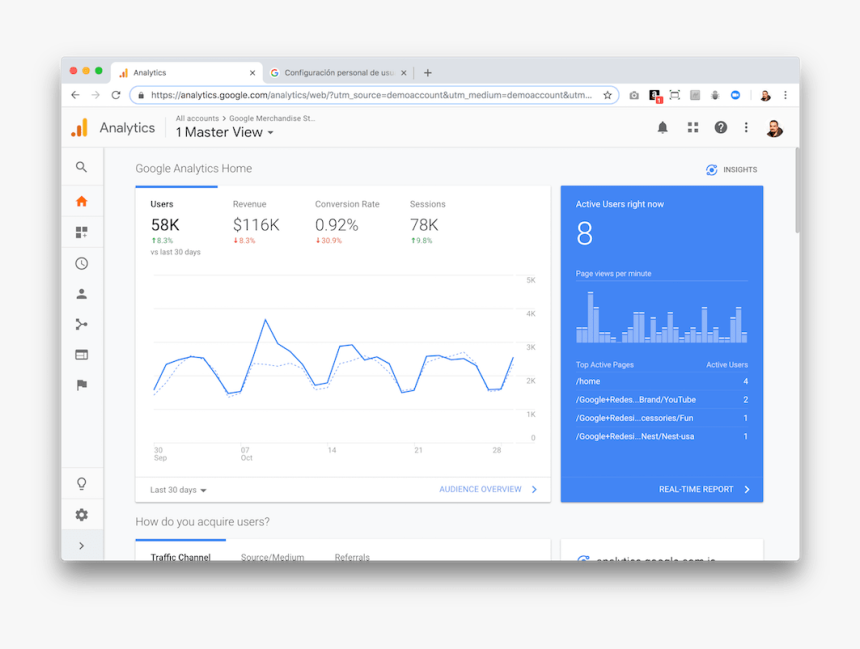Click the Chrome profile avatar in the toolbar
The width and height of the screenshot is (860, 649).
point(765,95)
